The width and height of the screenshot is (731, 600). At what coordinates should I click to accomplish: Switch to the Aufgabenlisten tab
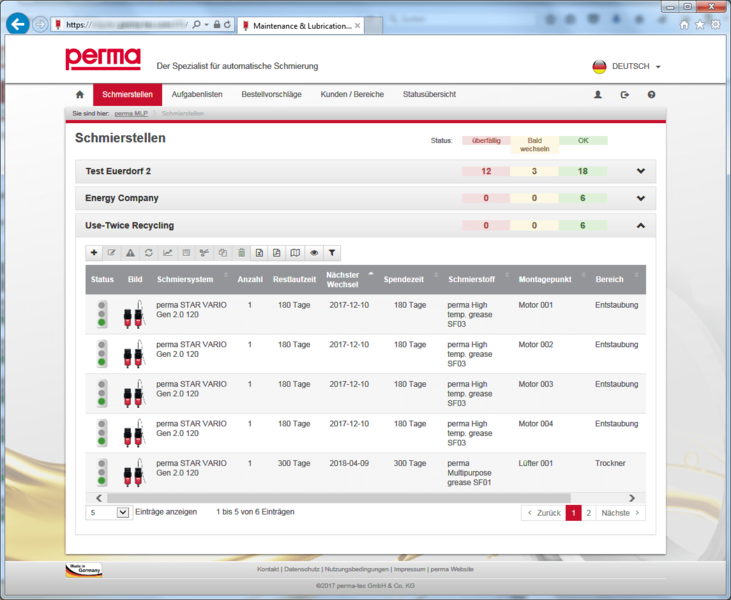coord(197,94)
